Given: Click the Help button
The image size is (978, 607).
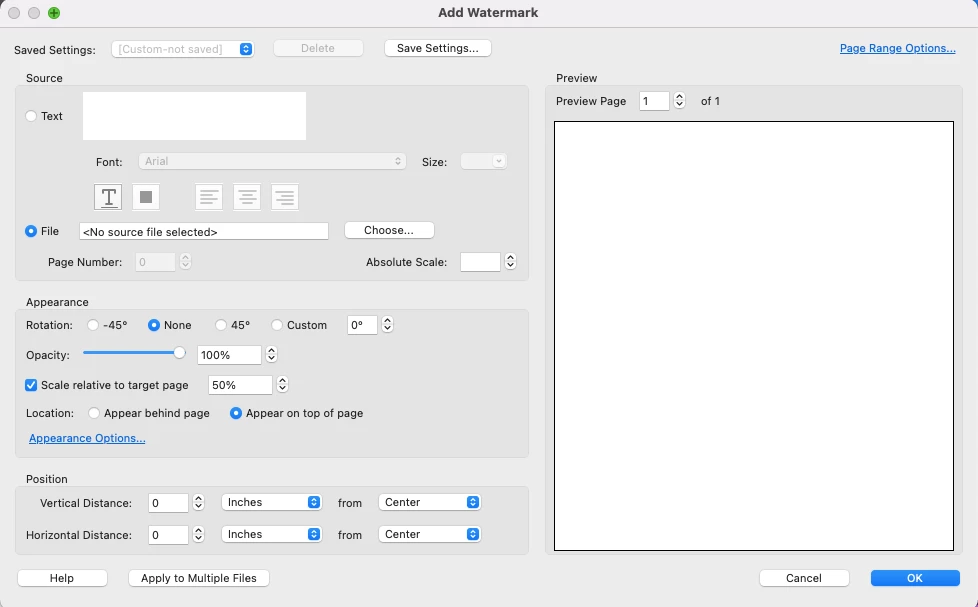Looking at the screenshot, I should pyautogui.click(x=62, y=578).
